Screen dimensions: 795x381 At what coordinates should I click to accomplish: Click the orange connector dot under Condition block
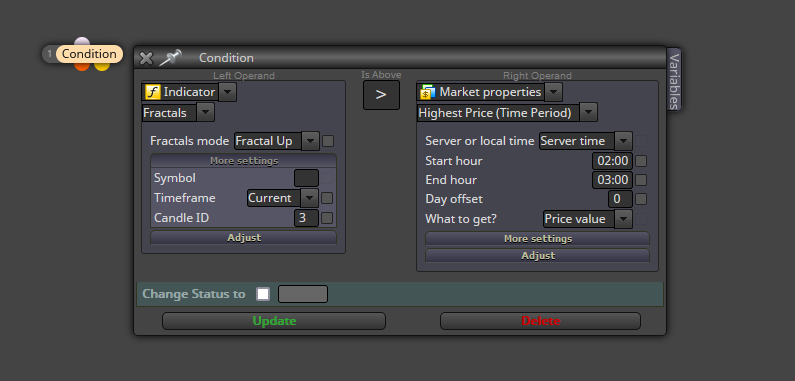click(82, 66)
